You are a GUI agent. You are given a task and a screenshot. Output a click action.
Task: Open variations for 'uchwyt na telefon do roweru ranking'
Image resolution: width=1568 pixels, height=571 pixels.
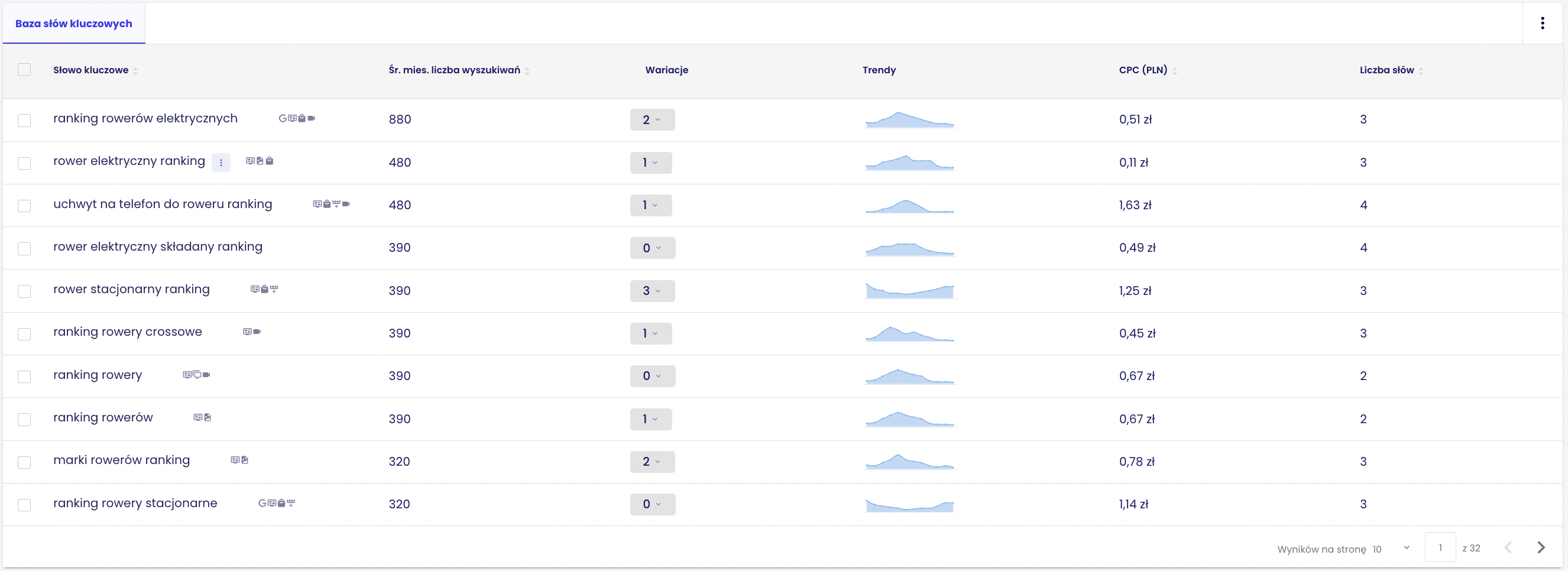pyautogui.click(x=651, y=205)
